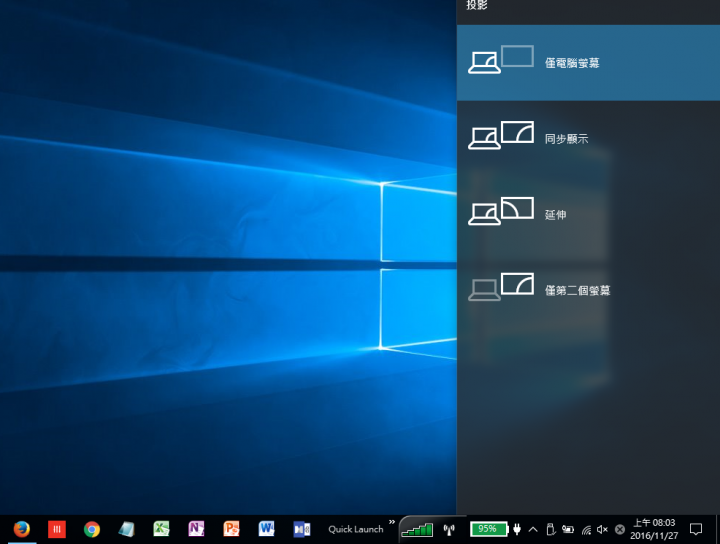Choose 僅第二個螢幕 second screen only
Image resolution: width=720 pixels, height=544 pixels.
click(588, 290)
